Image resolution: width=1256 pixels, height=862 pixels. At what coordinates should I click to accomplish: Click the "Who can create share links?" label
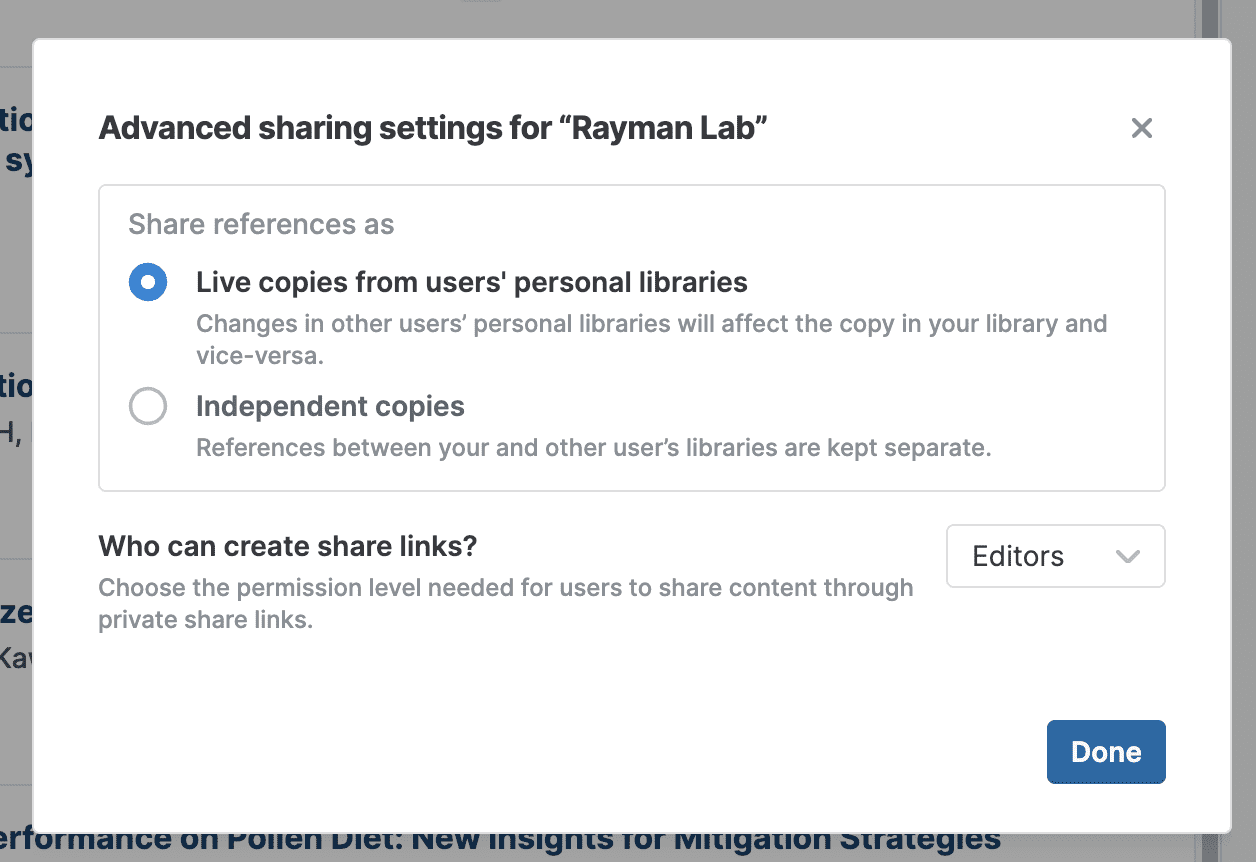coord(287,546)
